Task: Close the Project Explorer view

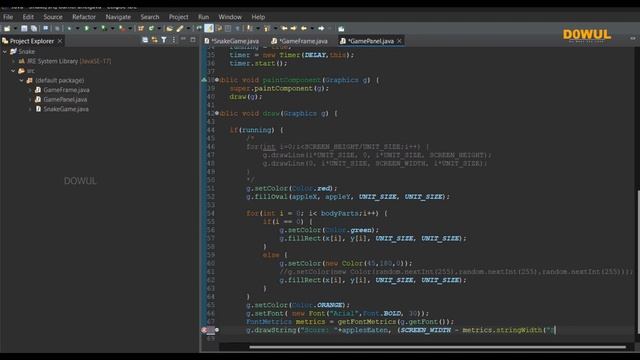Action: (x=60, y=41)
